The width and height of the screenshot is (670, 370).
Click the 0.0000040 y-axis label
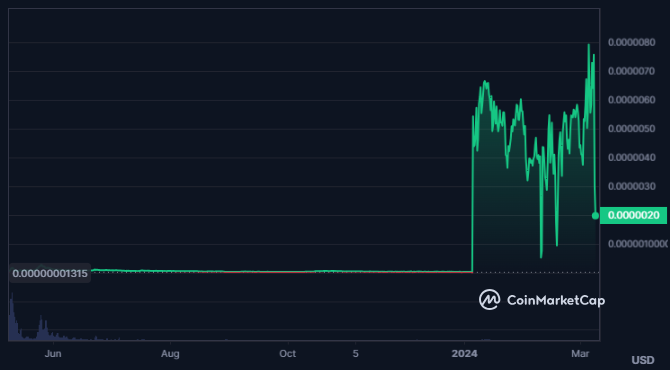[631, 158]
